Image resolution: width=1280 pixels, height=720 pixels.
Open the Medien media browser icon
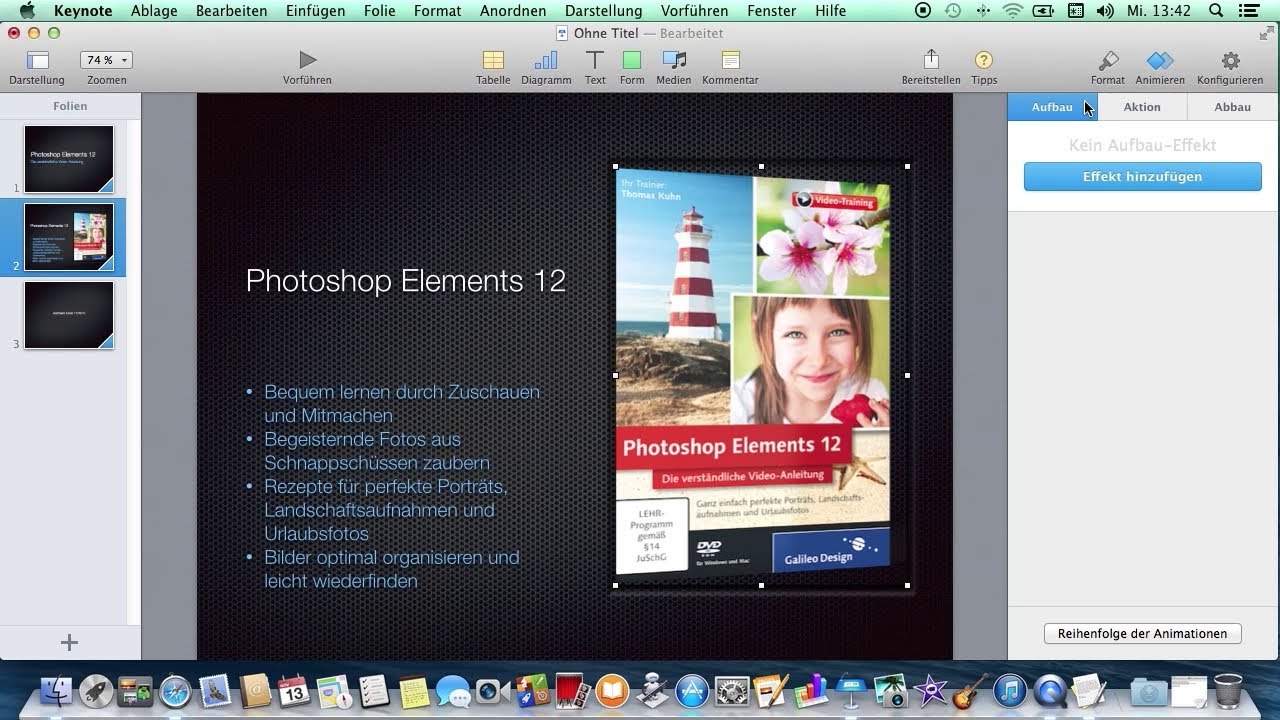pos(674,61)
